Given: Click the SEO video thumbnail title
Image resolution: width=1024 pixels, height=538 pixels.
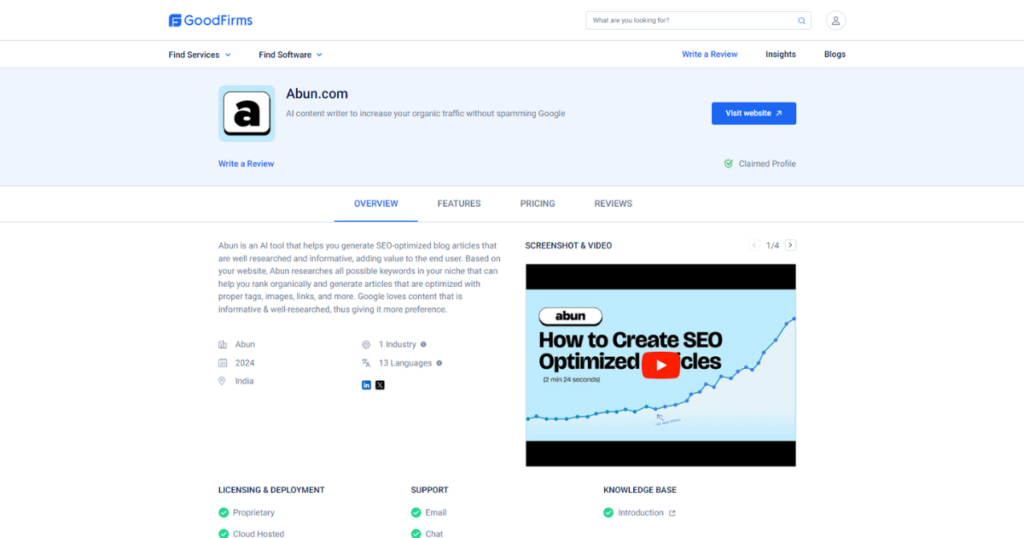Looking at the screenshot, I should click(630, 351).
